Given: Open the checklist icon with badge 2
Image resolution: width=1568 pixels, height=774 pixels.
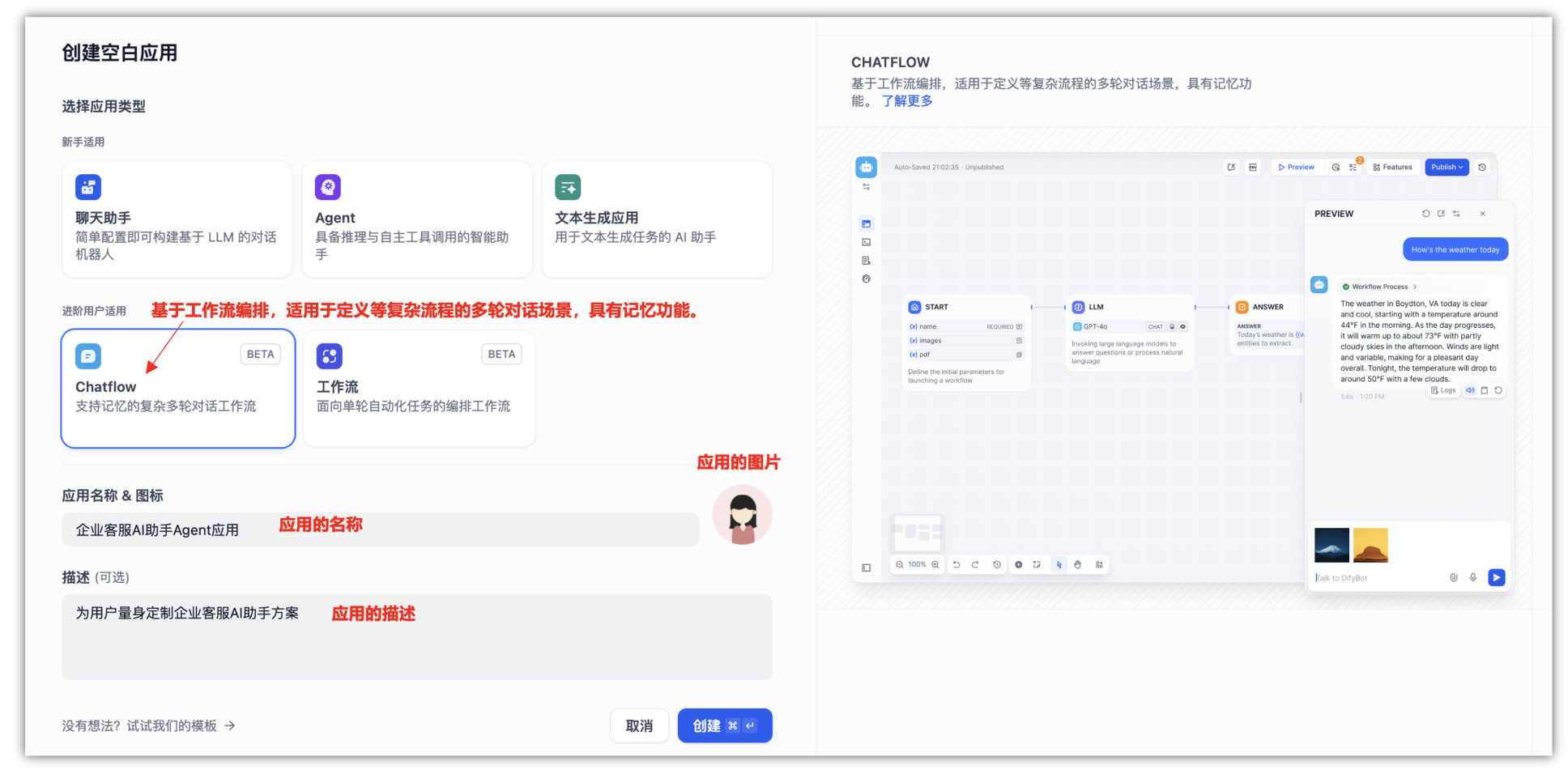Looking at the screenshot, I should click(x=1353, y=167).
